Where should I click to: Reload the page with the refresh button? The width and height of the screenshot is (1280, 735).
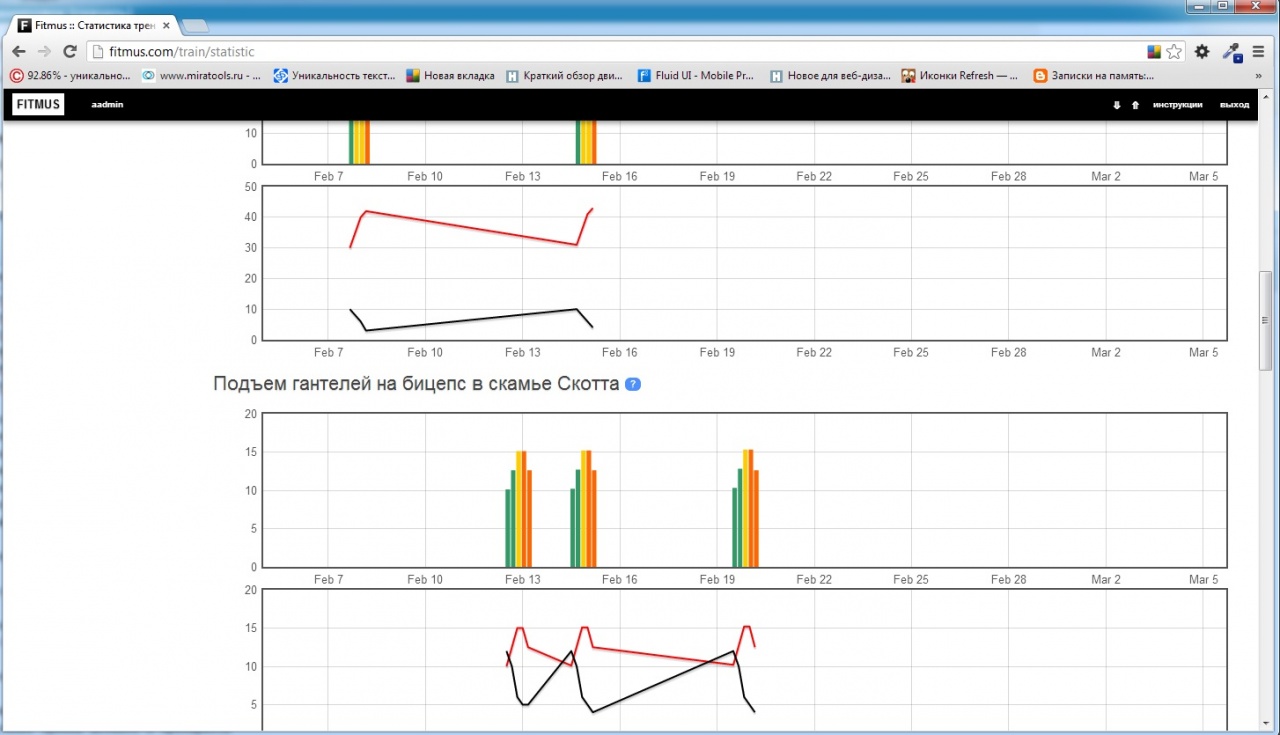coord(70,51)
